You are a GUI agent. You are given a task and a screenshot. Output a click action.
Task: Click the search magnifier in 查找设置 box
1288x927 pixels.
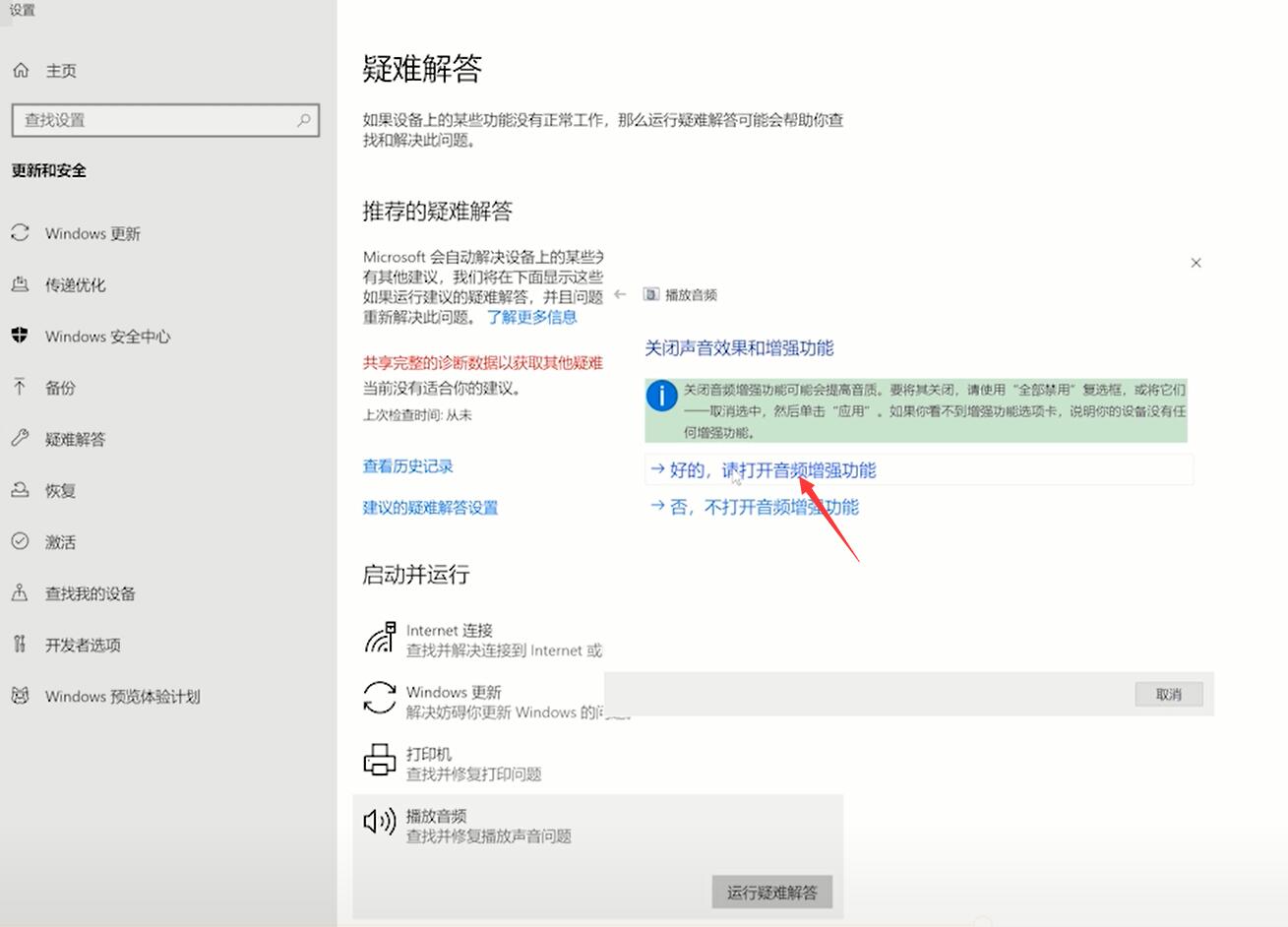(x=304, y=120)
